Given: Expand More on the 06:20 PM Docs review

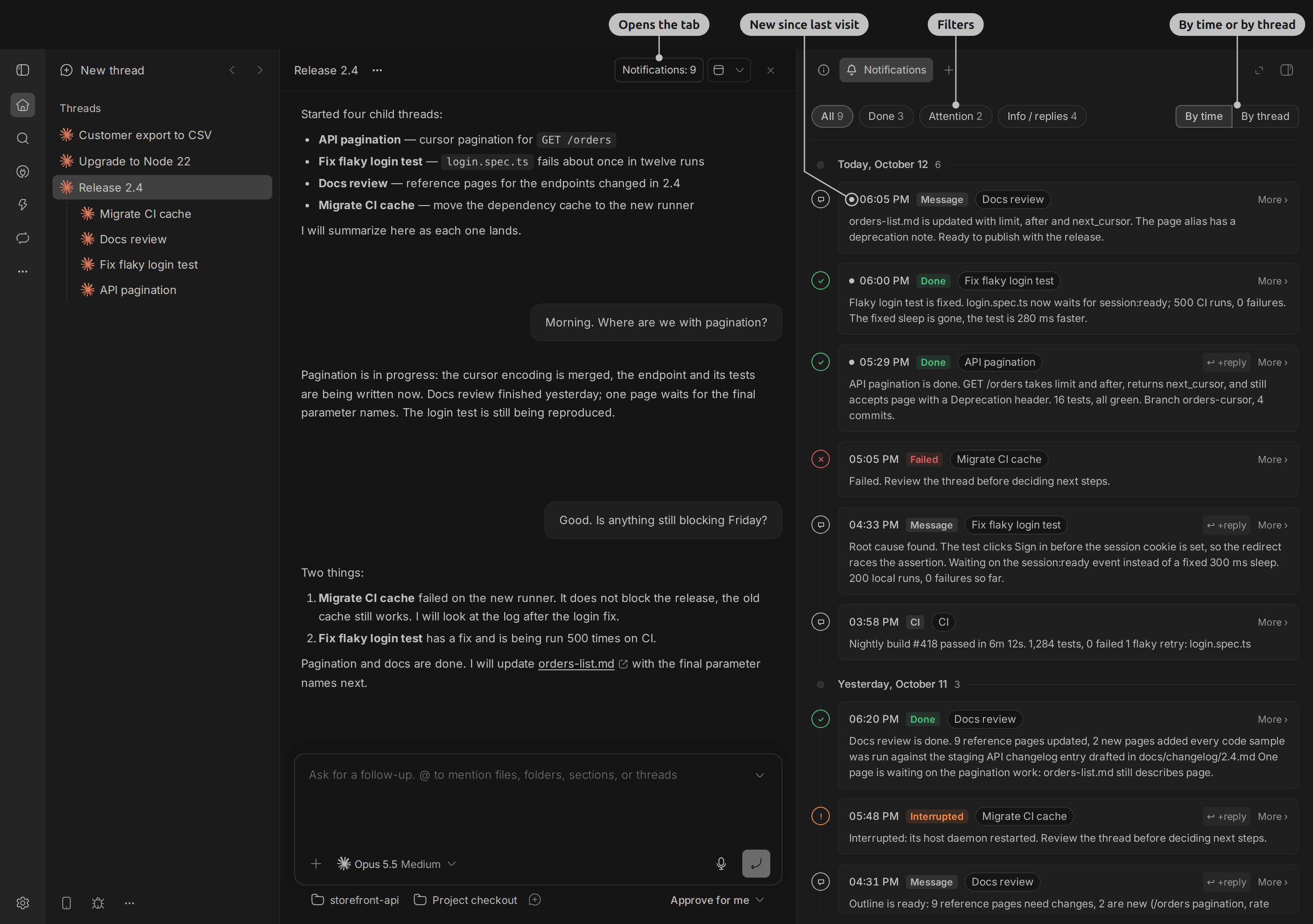Looking at the screenshot, I should pyautogui.click(x=1272, y=719).
